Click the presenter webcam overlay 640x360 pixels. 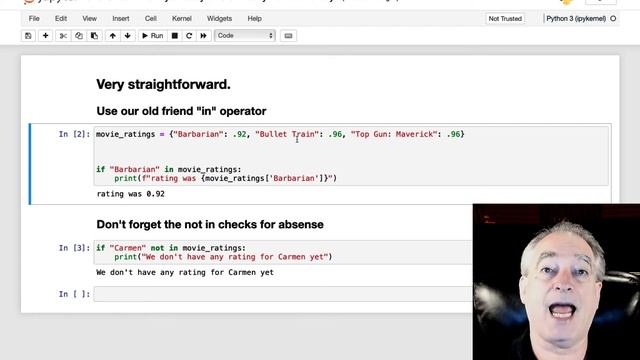[x=556, y=282]
